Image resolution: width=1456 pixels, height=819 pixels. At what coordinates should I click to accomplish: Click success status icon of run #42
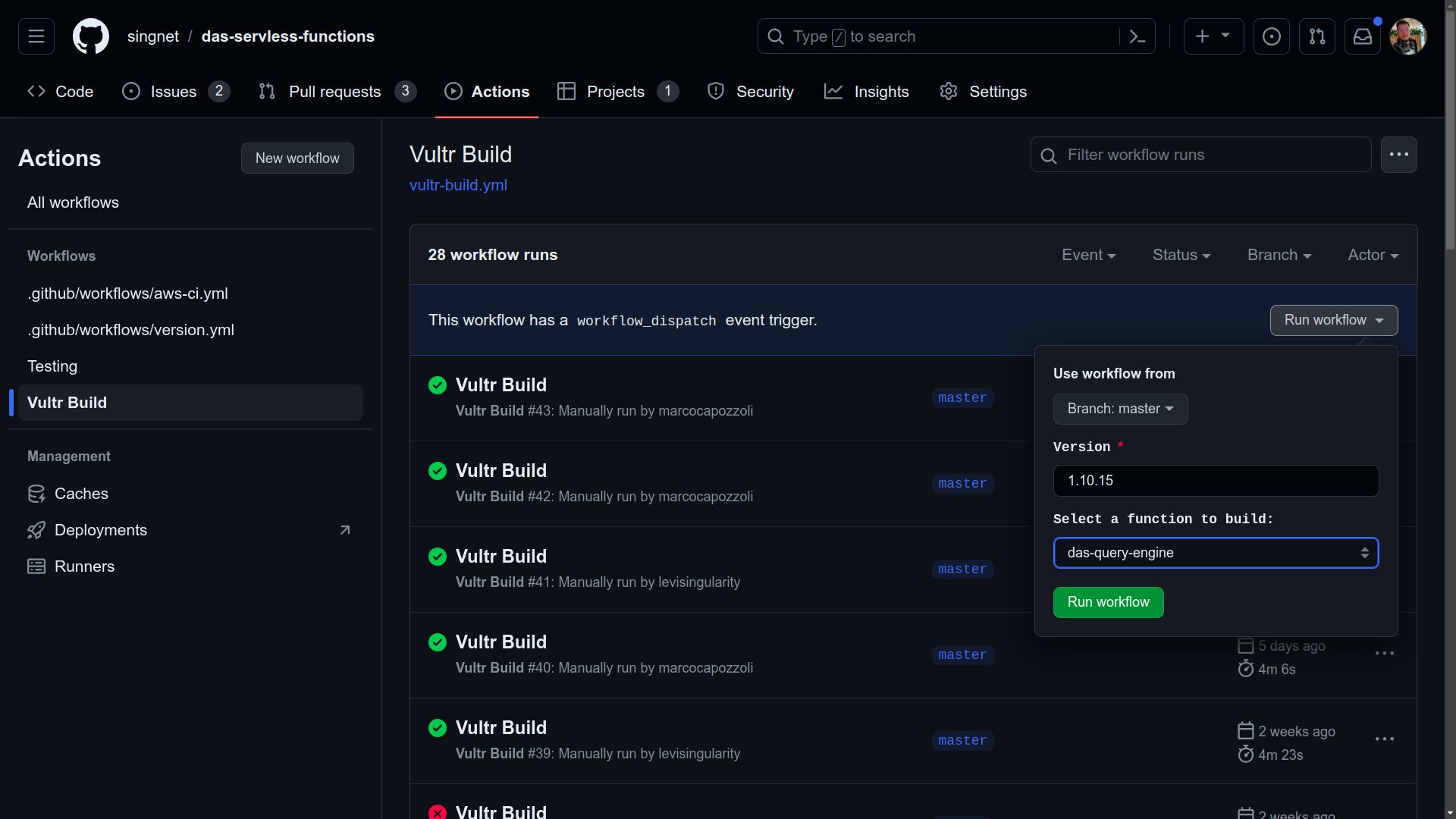tap(438, 471)
